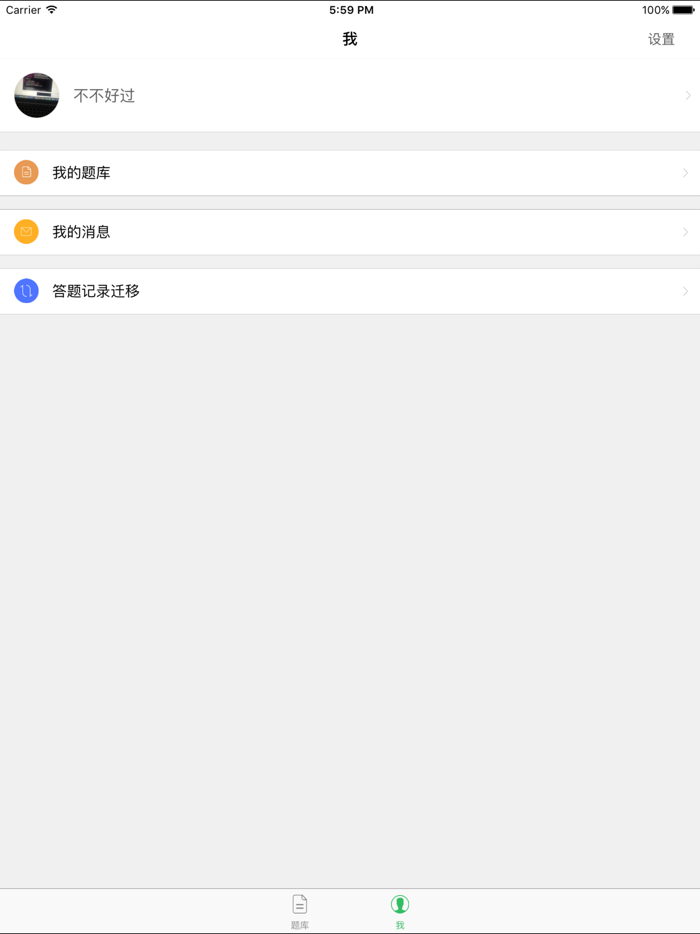The image size is (700, 934).
Task: Click the Wi-Fi signal icon in status bar
Action: click(x=49, y=9)
